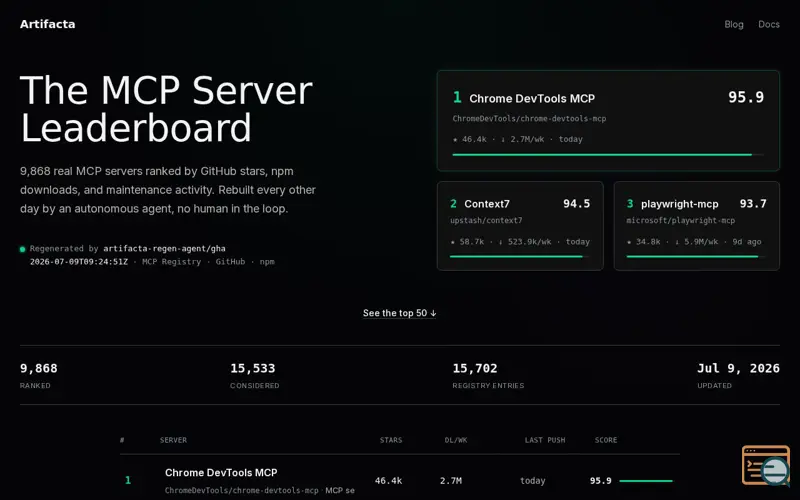Click the SCORE column header
The width and height of the screenshot is (800, 500).
(x=606, y=440)
